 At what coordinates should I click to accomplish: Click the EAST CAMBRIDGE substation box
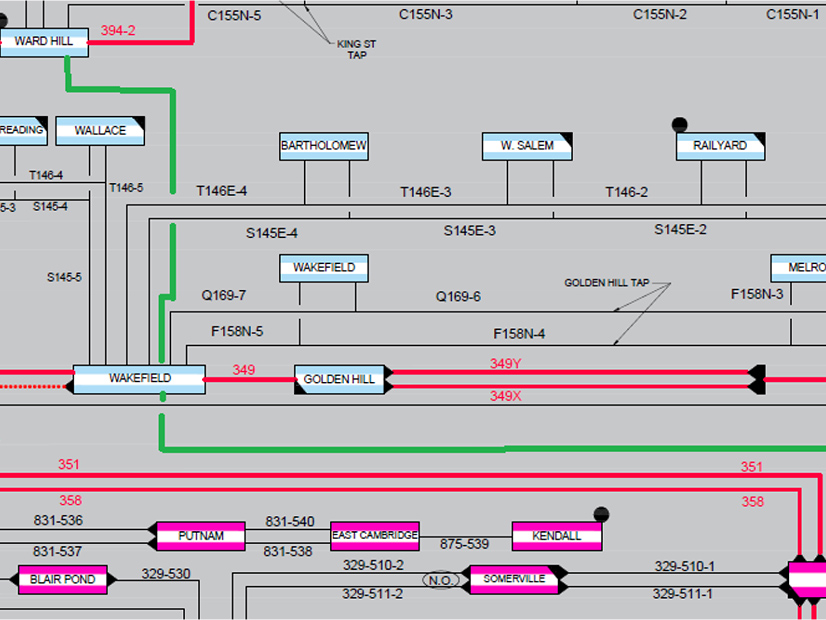click(375, 536)
